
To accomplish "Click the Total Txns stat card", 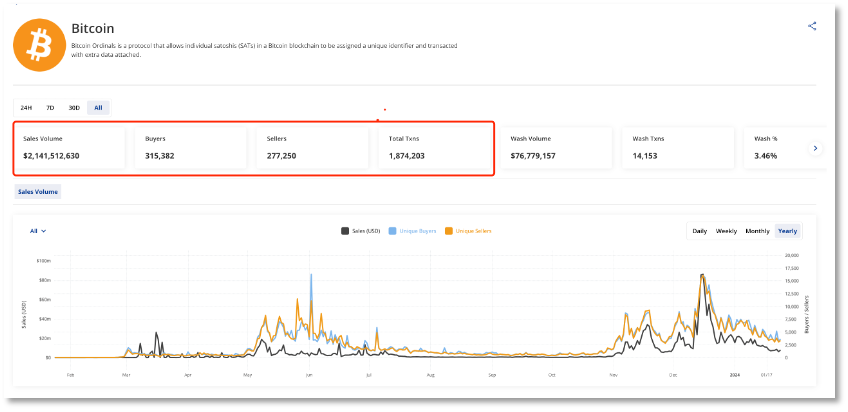I will tap(433, 148).
